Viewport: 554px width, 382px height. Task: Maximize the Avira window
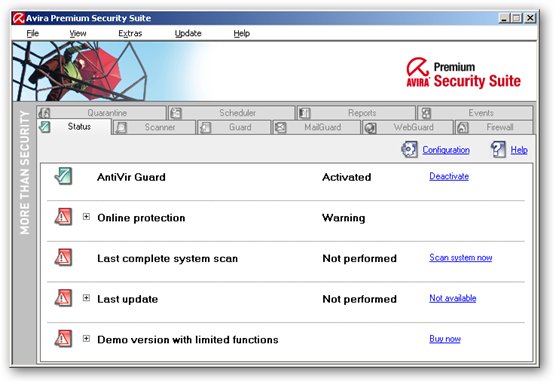(x=517, y=18)
